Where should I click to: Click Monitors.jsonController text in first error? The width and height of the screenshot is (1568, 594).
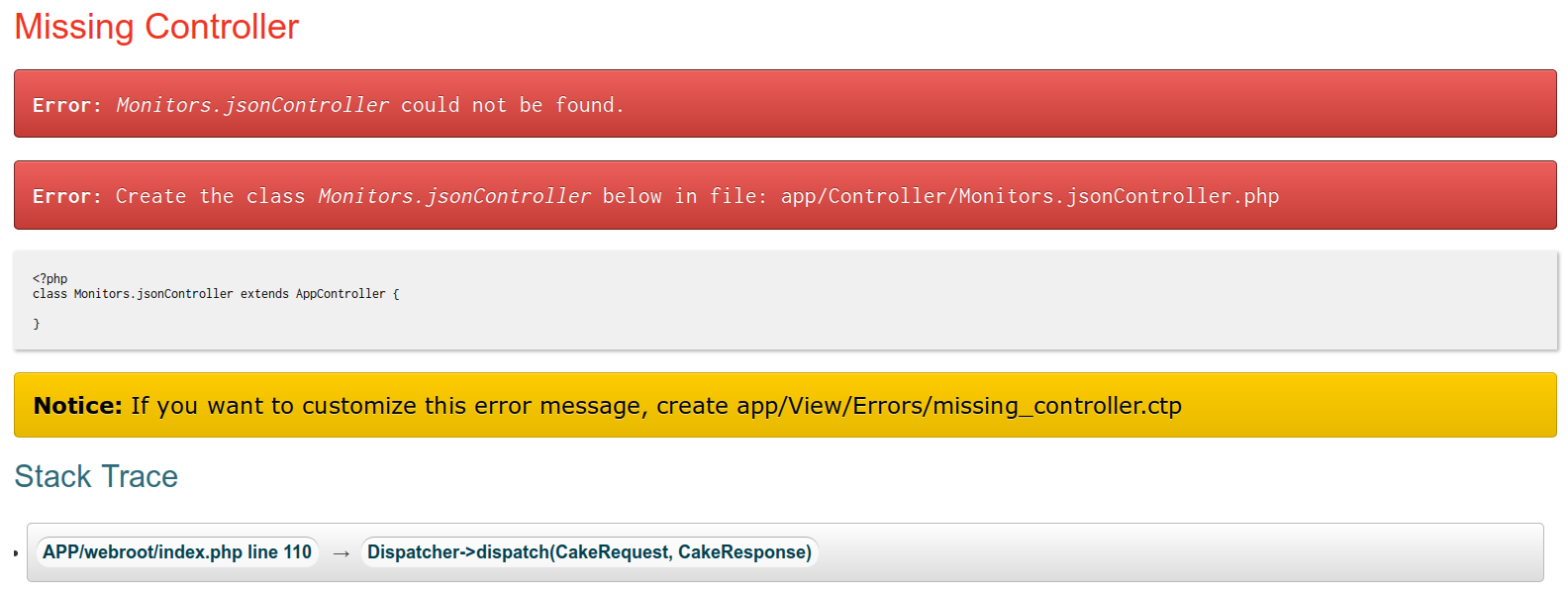(x=252, y=105)
